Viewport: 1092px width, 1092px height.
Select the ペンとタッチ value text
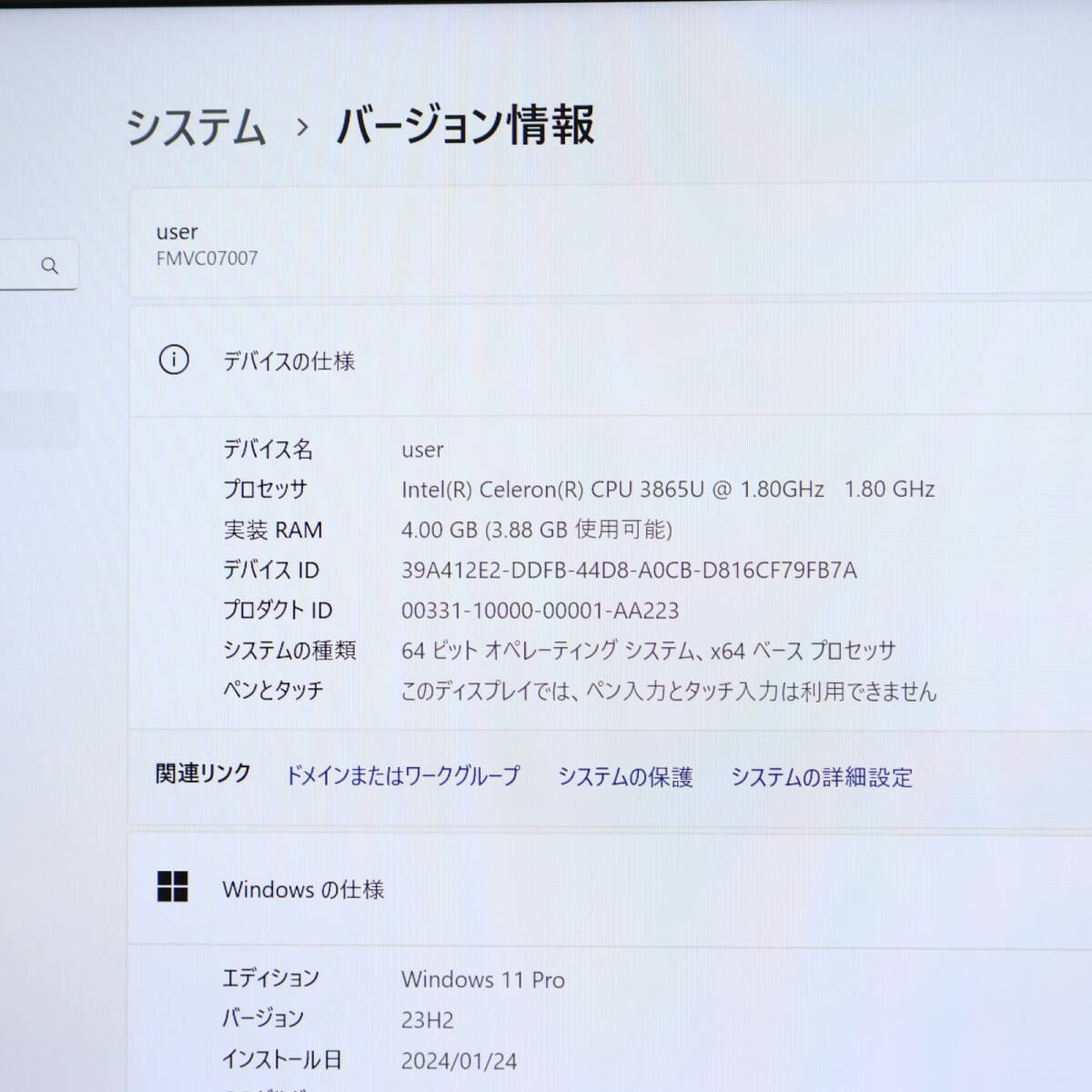point(669,692)
